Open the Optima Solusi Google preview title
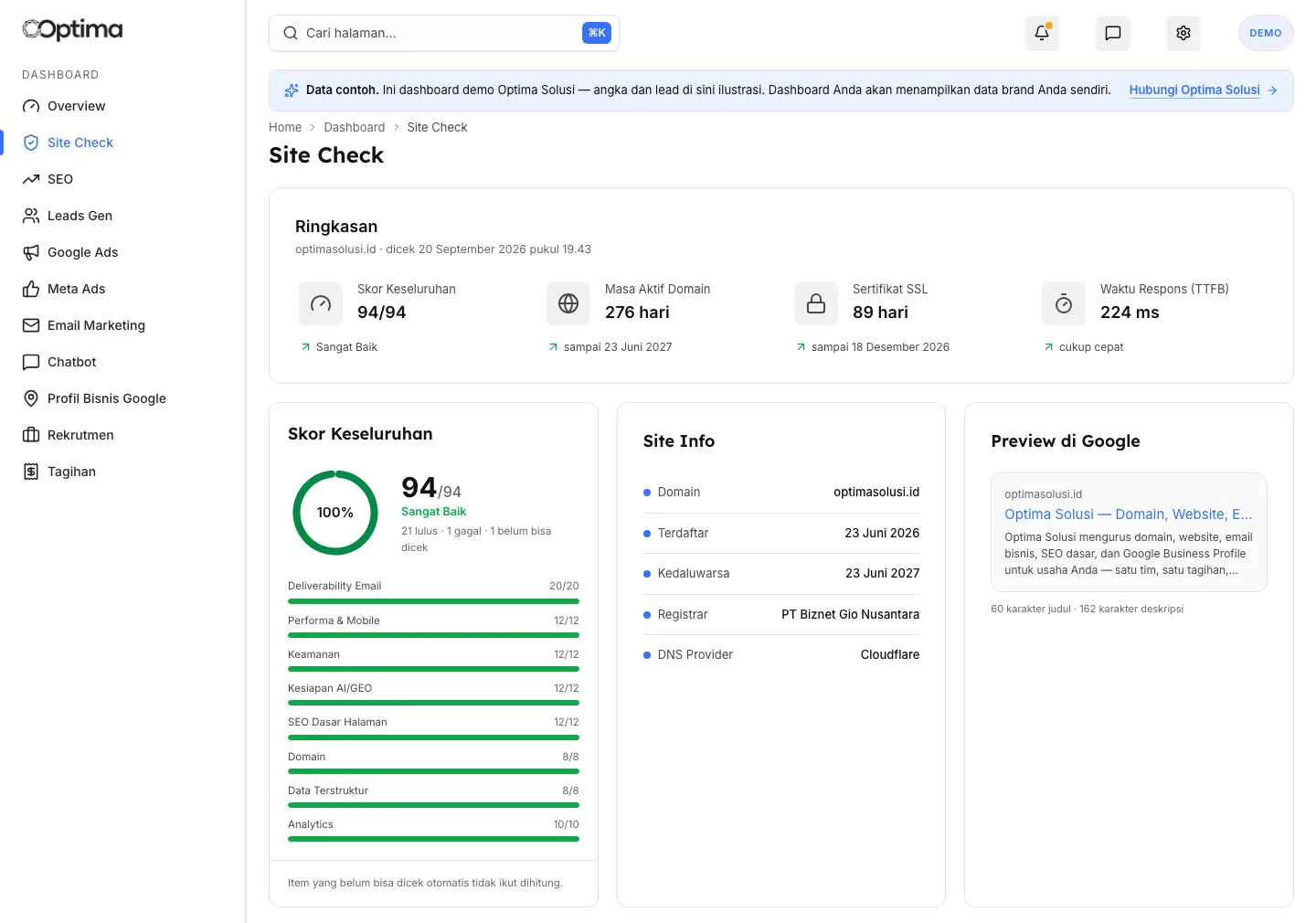This screenshot has height=923, width=1316. [x=1128, y=515]
